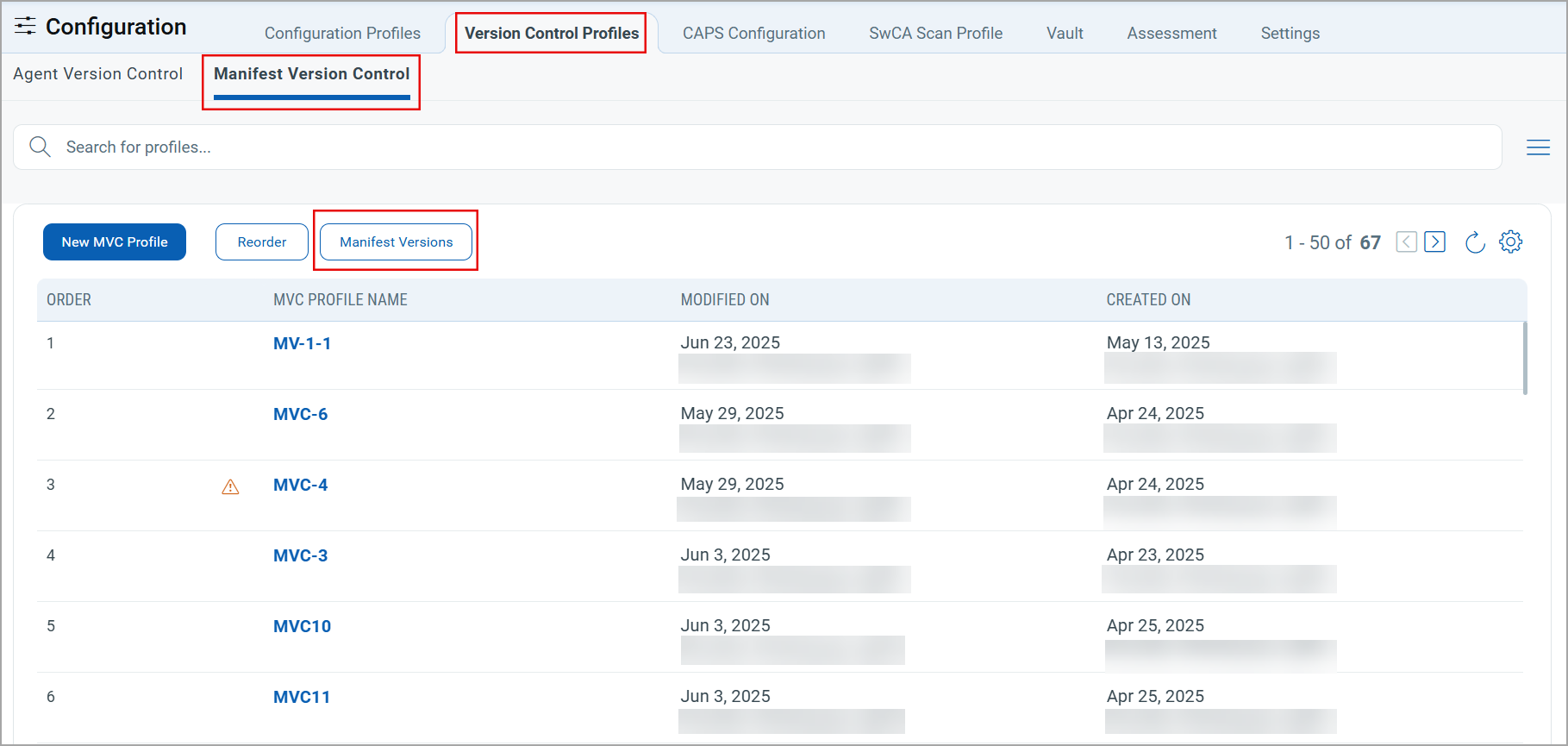Click the warning icon beside MVC-4
1568x746 pixels.
tap(230, 486)
